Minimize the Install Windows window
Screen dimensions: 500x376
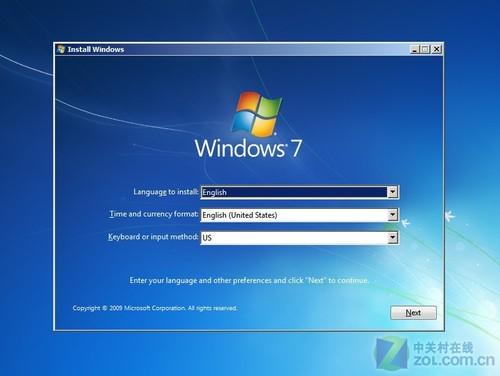coord(414,49)
